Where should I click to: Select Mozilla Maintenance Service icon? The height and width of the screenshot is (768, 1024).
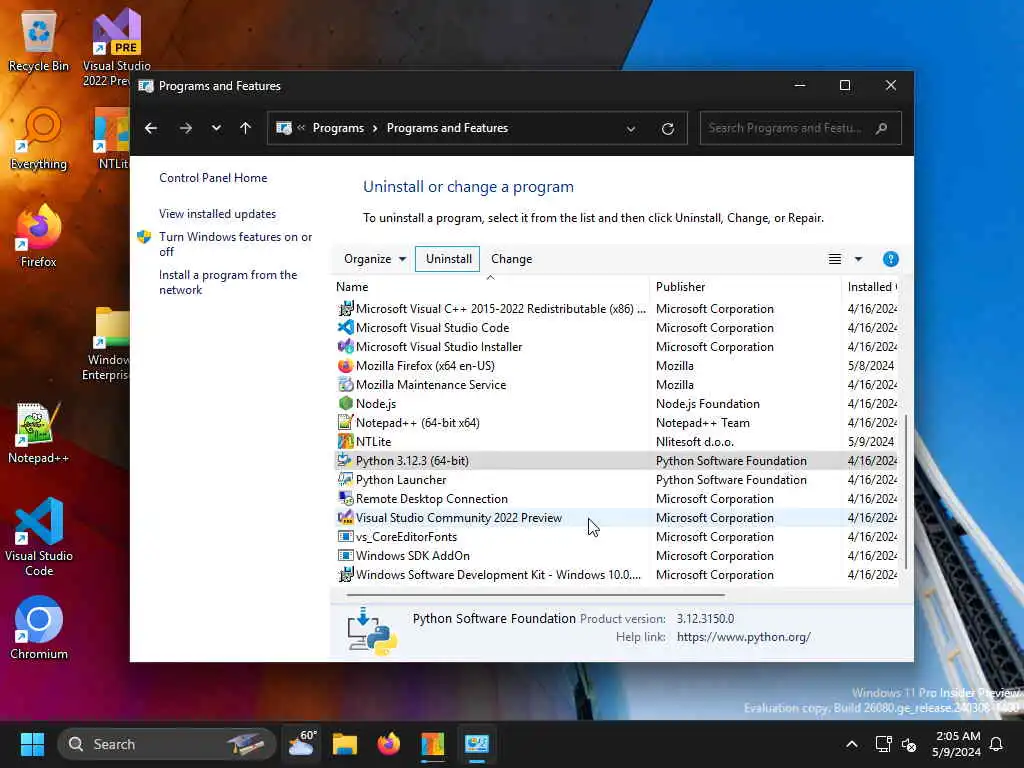point(345,384)
